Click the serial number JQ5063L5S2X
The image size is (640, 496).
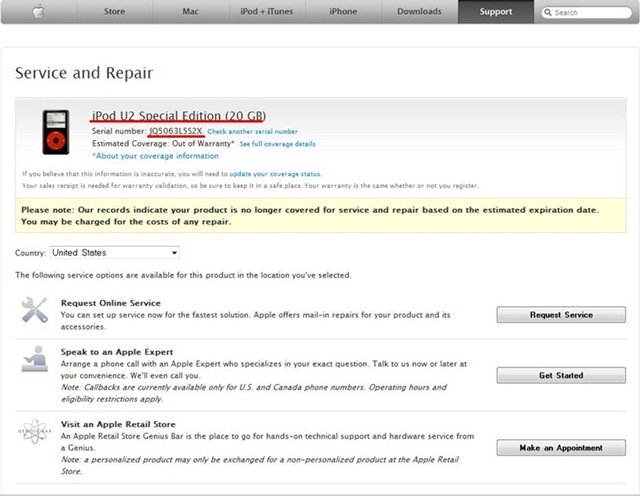(x=176, y=131)
